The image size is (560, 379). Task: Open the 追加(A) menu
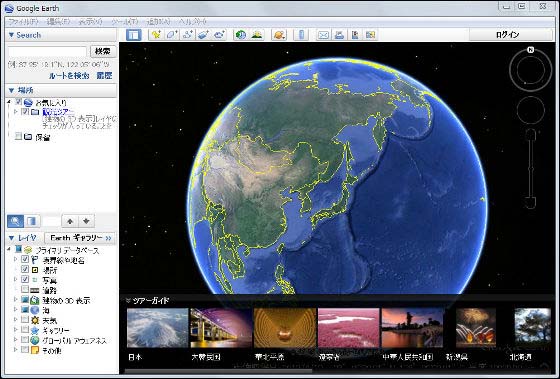159,22
